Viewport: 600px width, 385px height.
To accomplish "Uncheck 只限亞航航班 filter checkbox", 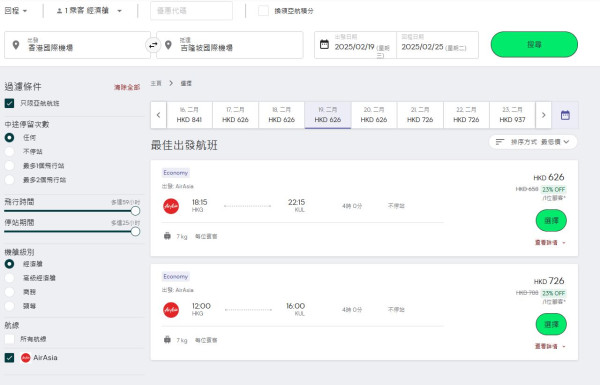I will [x=9, y=103].
